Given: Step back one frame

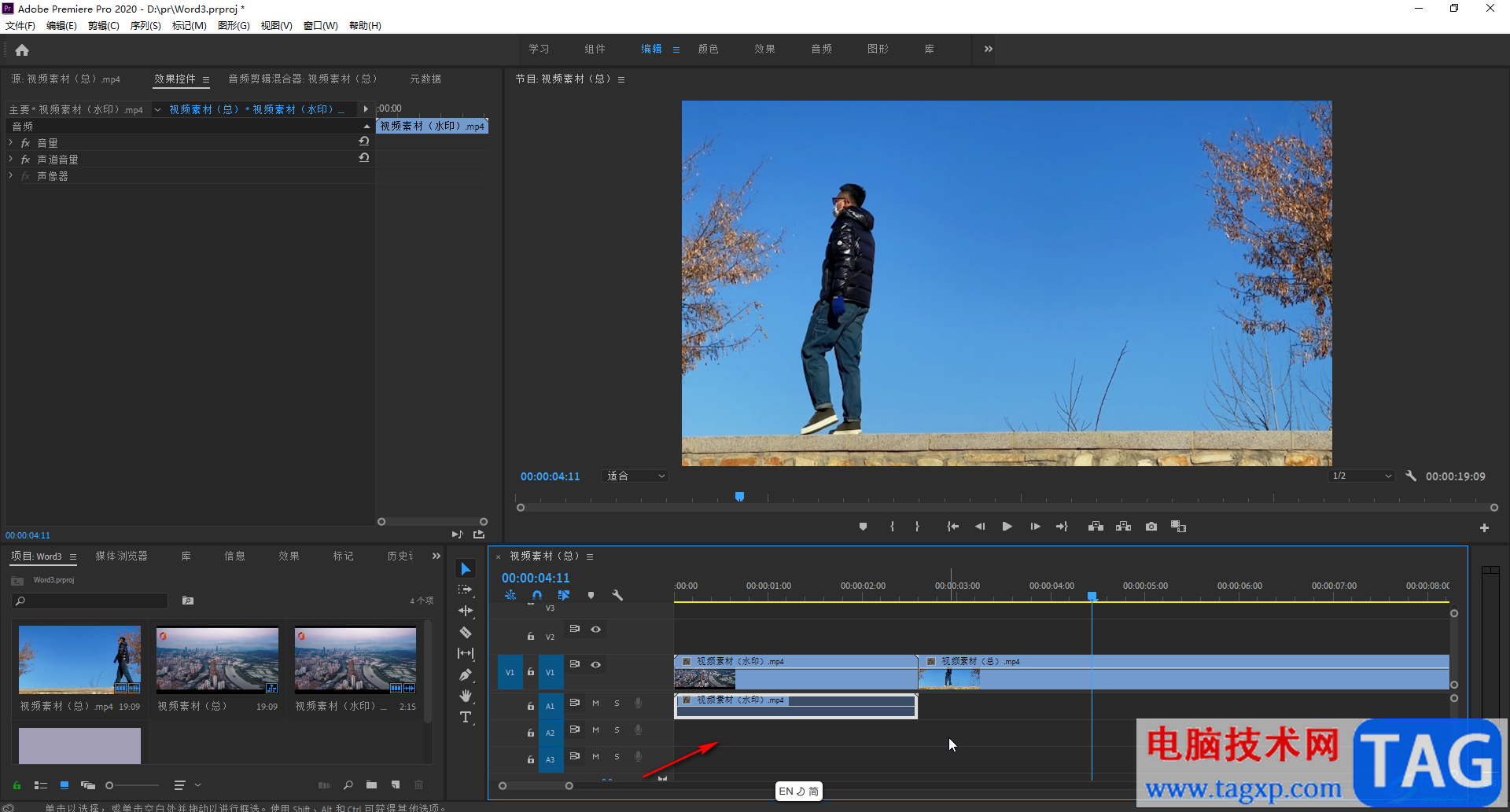Looking at the screenshot, I should click(x=980, y=527).
